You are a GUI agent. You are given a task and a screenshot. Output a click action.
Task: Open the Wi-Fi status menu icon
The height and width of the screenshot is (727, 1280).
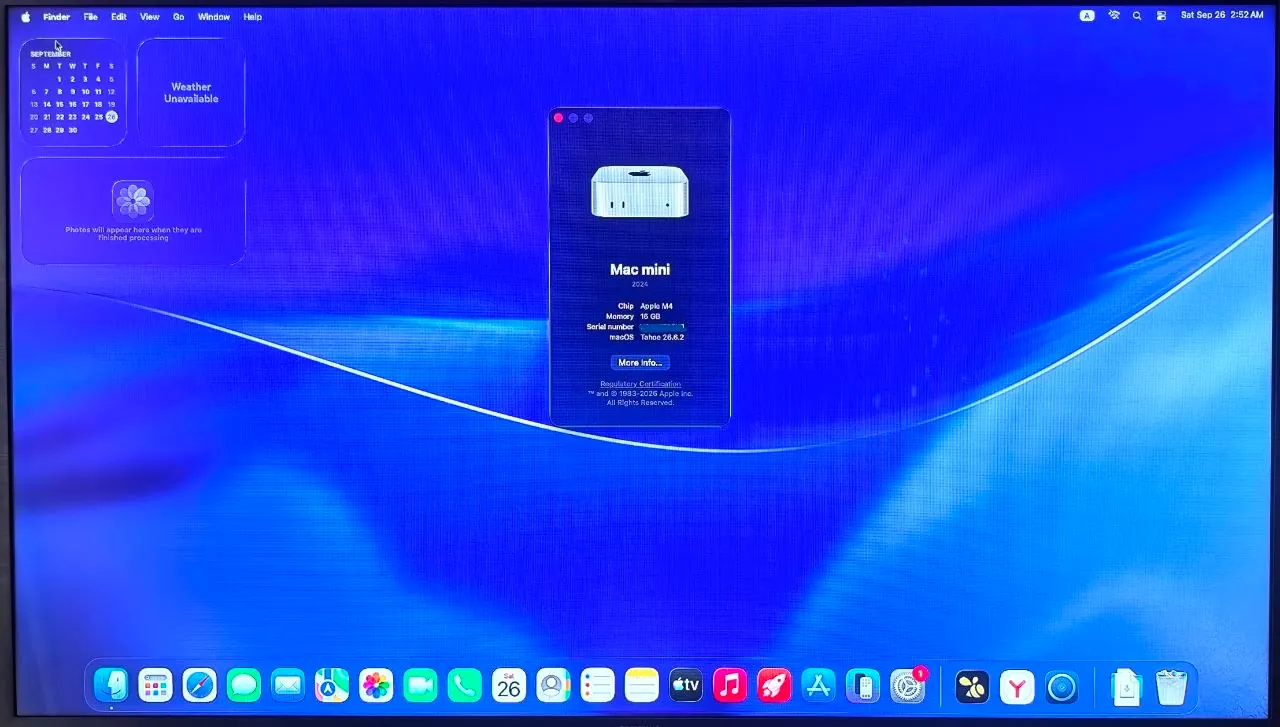1114,15
